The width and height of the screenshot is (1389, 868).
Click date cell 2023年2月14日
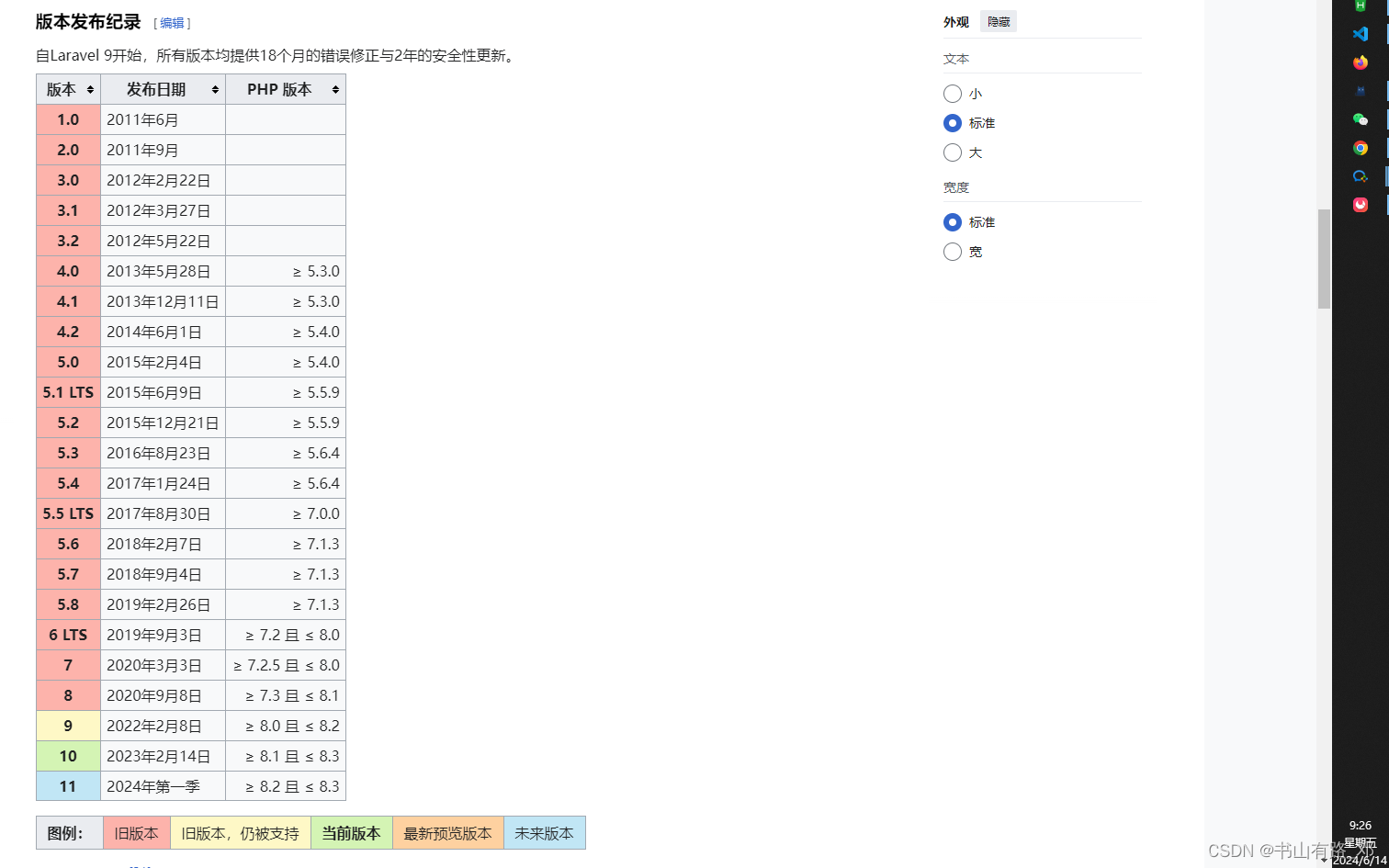(164, 756)
